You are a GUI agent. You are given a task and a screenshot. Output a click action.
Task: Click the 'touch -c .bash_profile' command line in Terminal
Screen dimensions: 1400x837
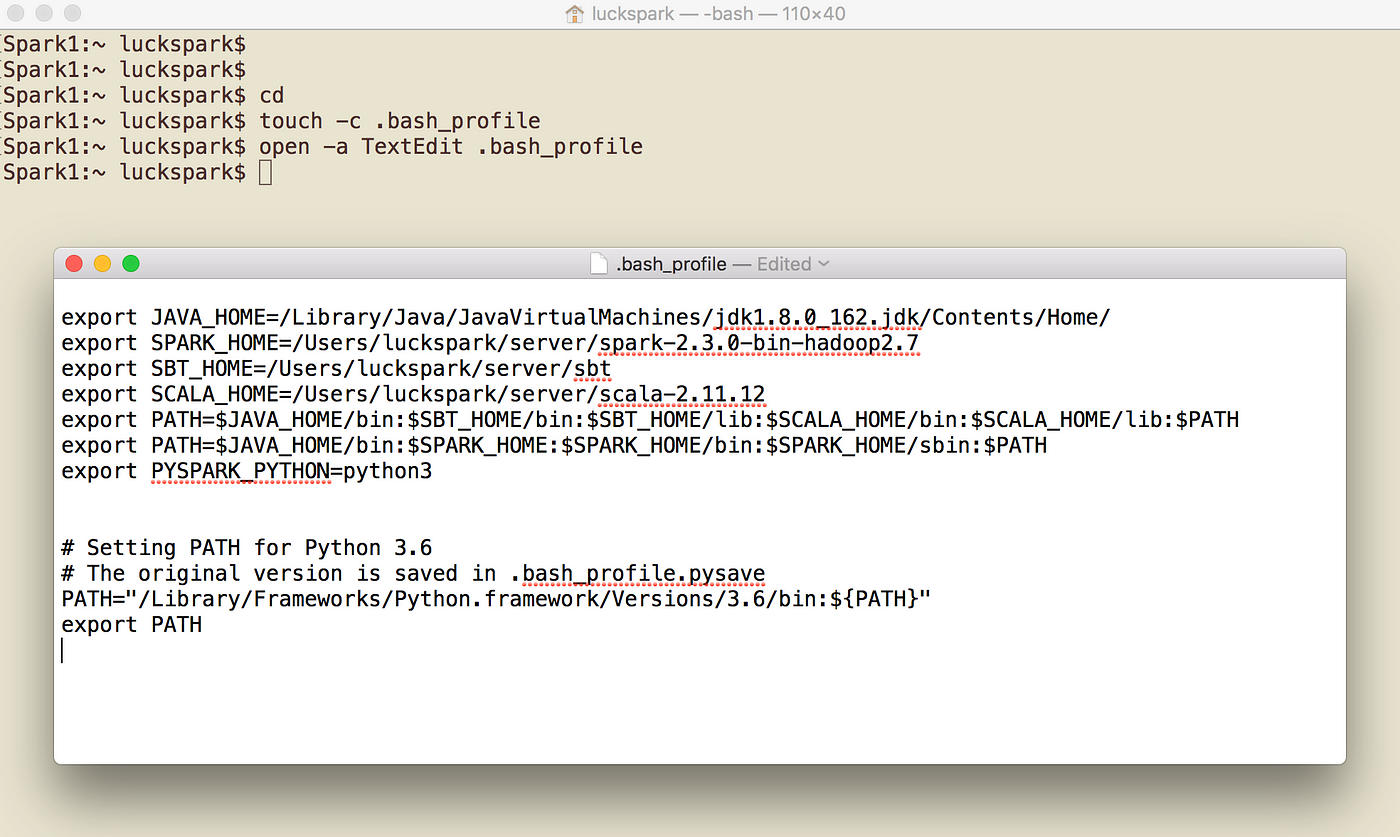[400, 121]
